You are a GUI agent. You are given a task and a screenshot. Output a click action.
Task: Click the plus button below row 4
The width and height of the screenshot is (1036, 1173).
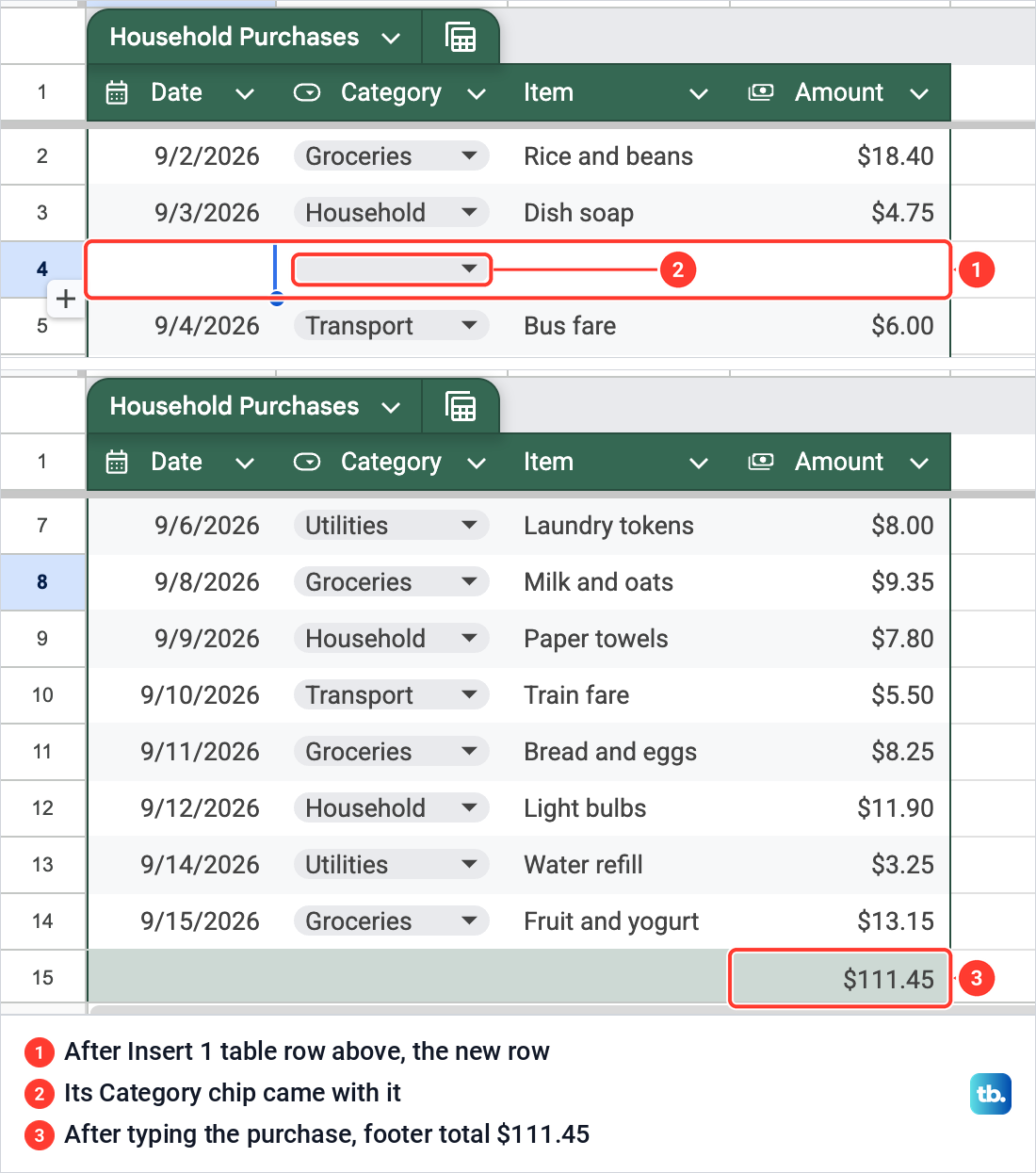coord(66,300)
